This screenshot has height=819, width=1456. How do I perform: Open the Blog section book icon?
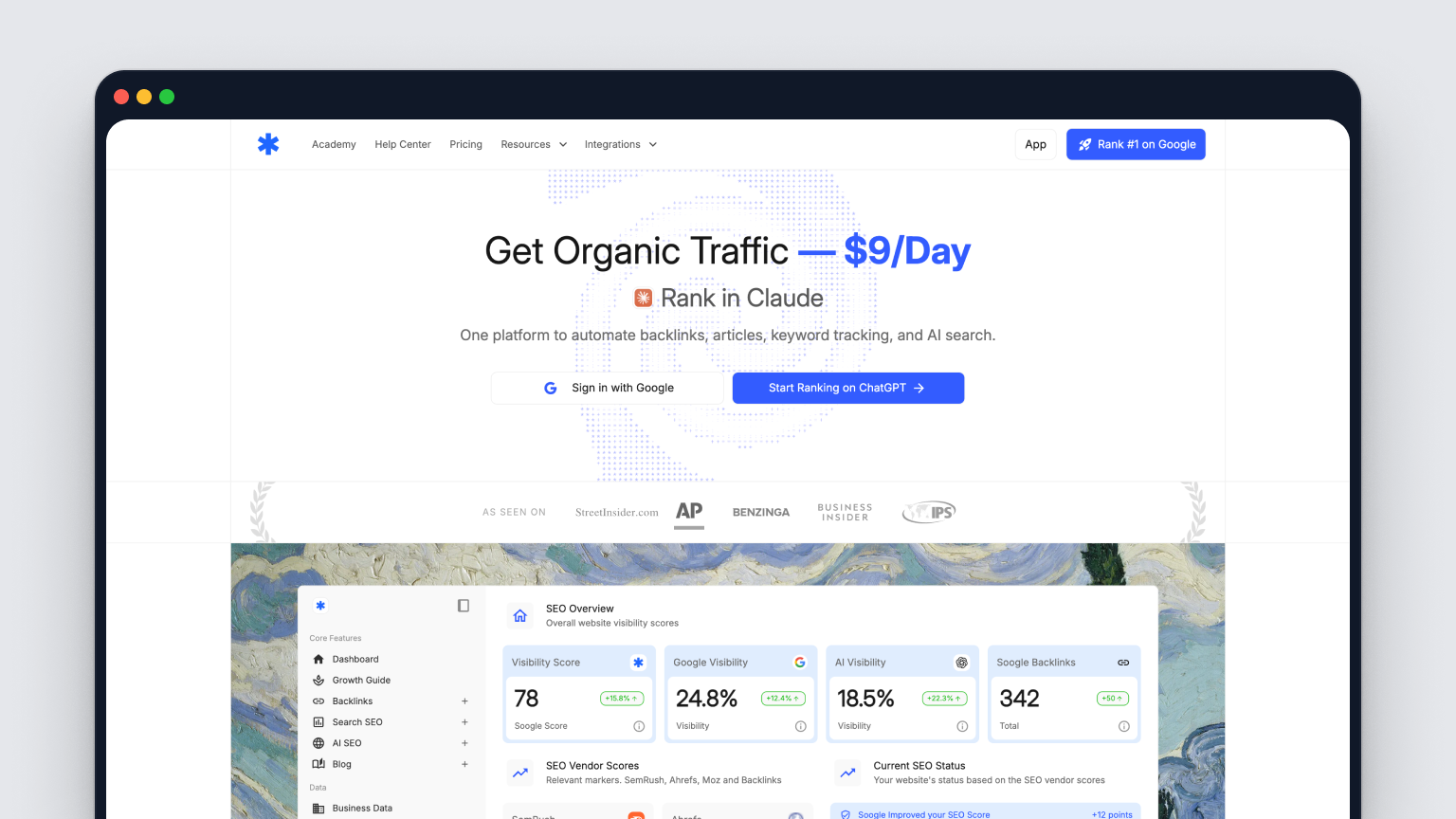(x=319, y=764)
